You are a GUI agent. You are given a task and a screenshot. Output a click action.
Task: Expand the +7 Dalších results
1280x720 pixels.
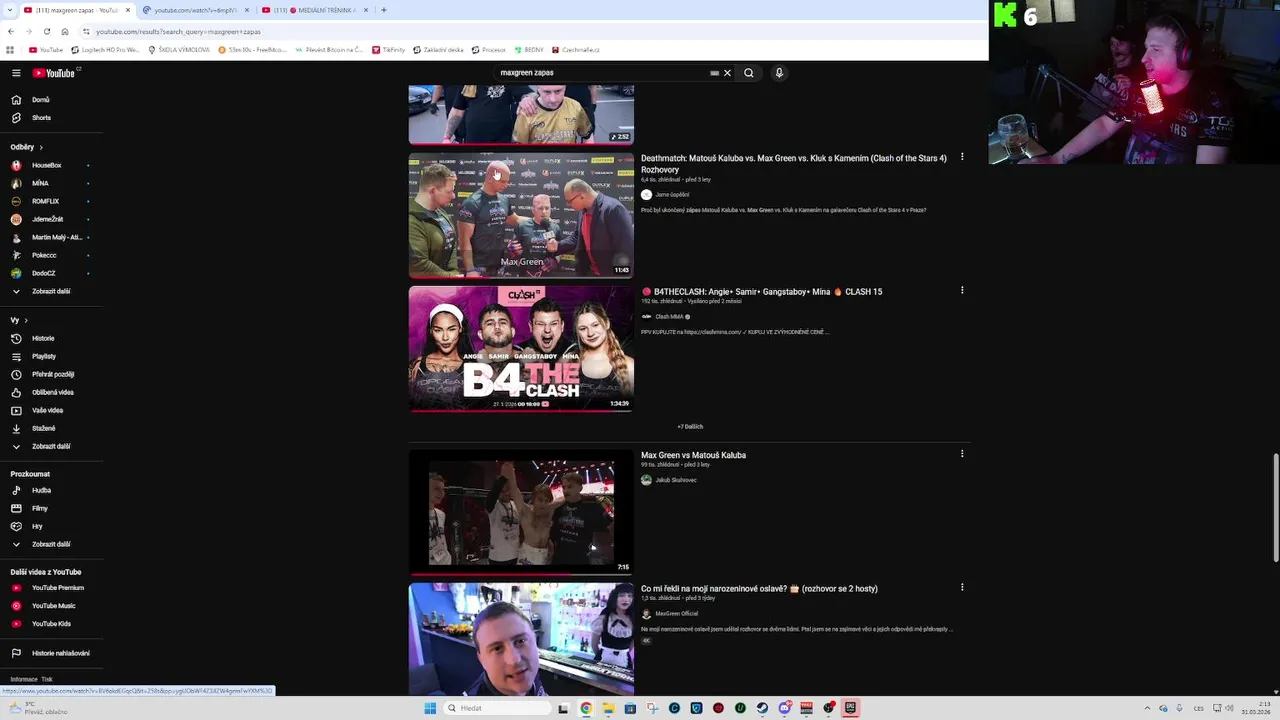690,427
